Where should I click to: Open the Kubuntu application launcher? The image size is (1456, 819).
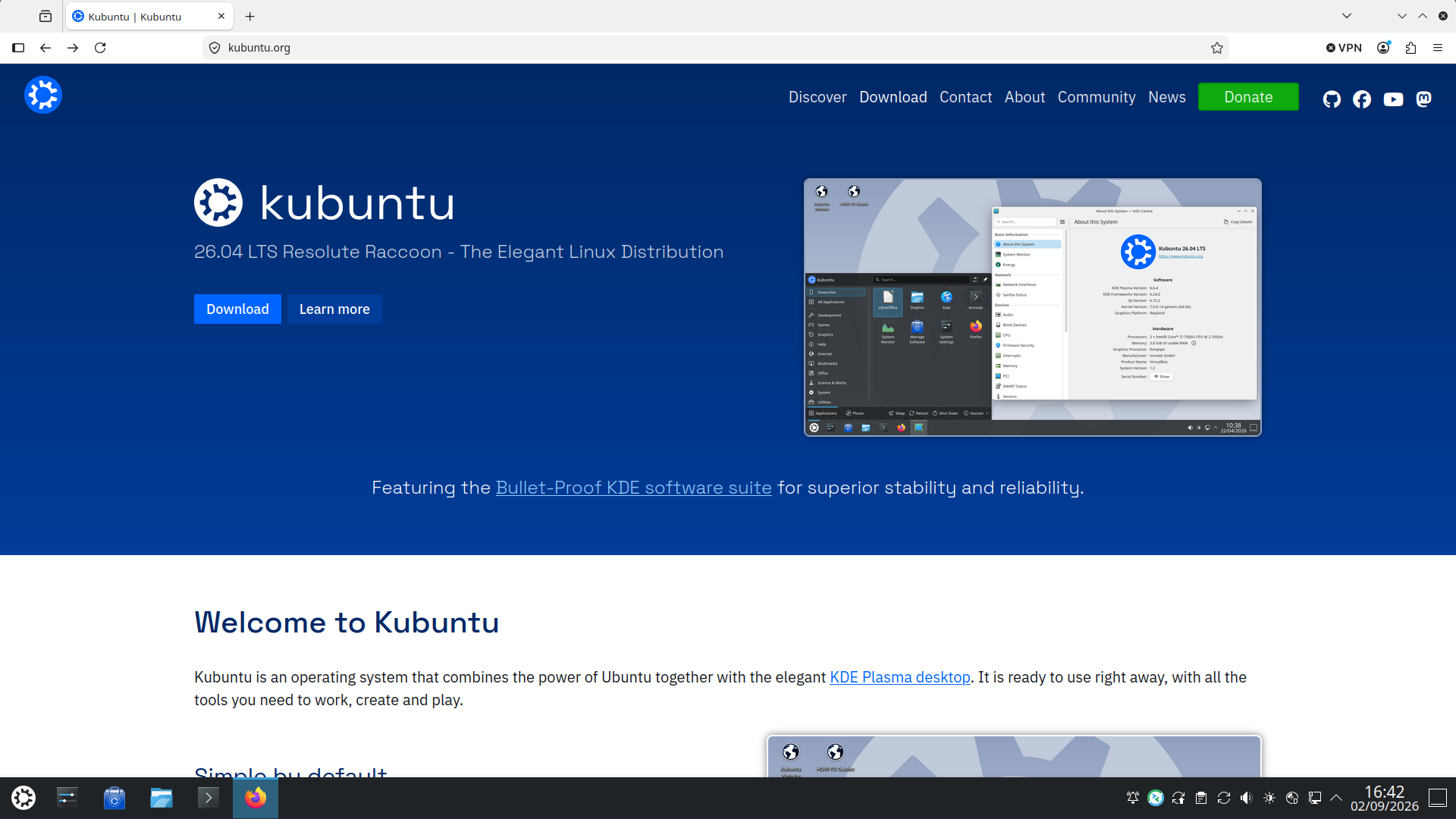pyautogui.click(x=24, y=798)
